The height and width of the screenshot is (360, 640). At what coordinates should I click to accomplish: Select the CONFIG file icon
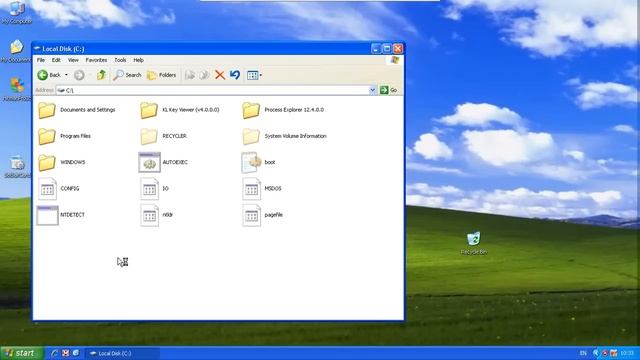point(47,189)
